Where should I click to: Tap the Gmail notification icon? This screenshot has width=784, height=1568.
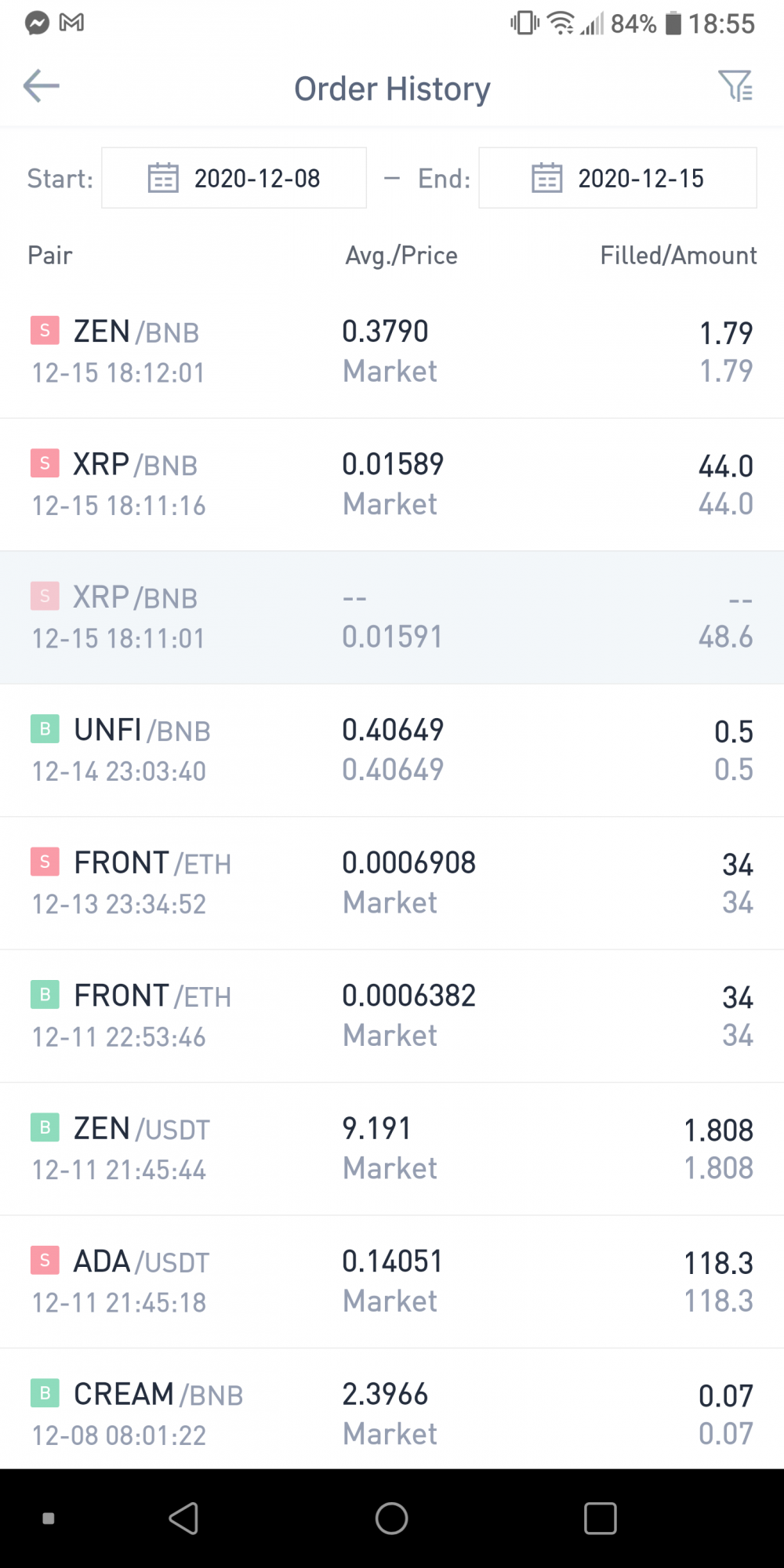[x=71, y=23]
